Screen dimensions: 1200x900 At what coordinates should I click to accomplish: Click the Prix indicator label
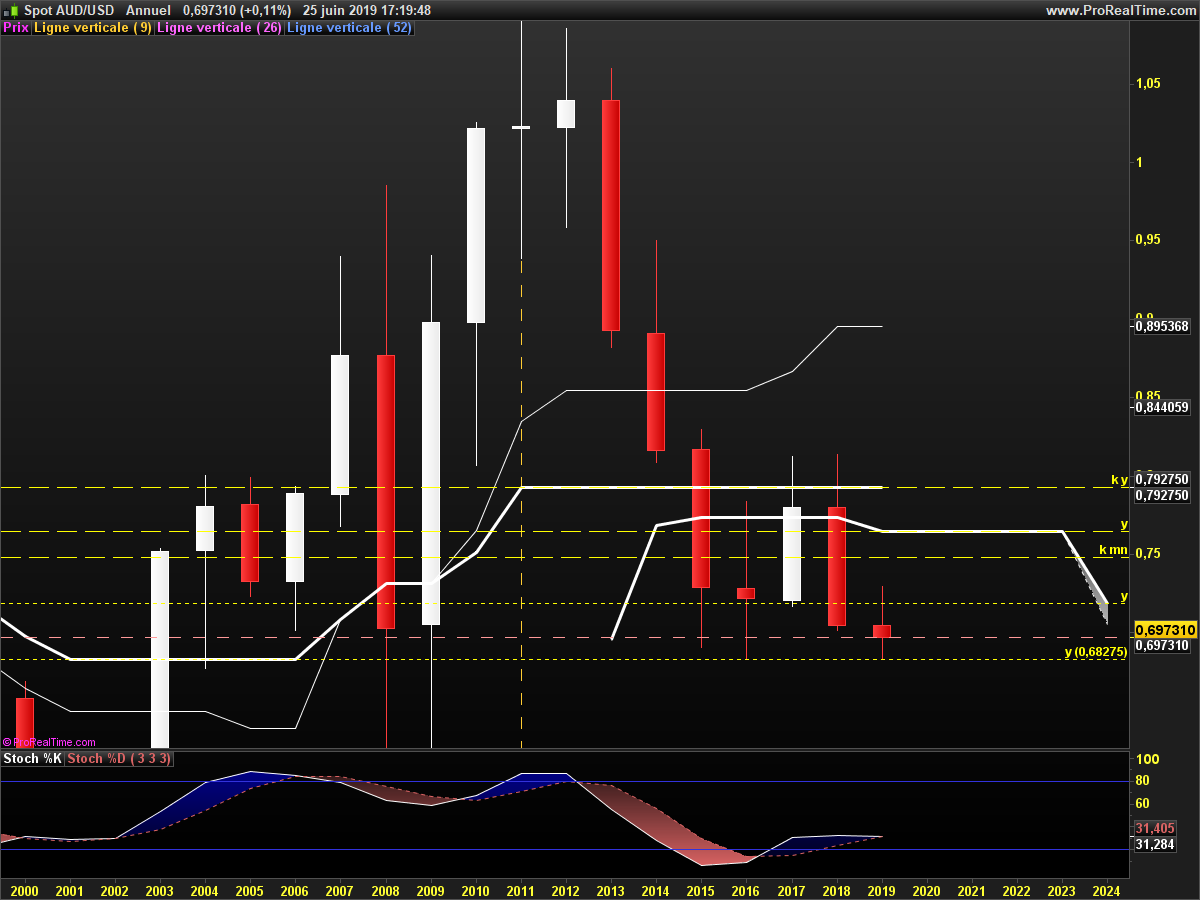coord(16,28)
